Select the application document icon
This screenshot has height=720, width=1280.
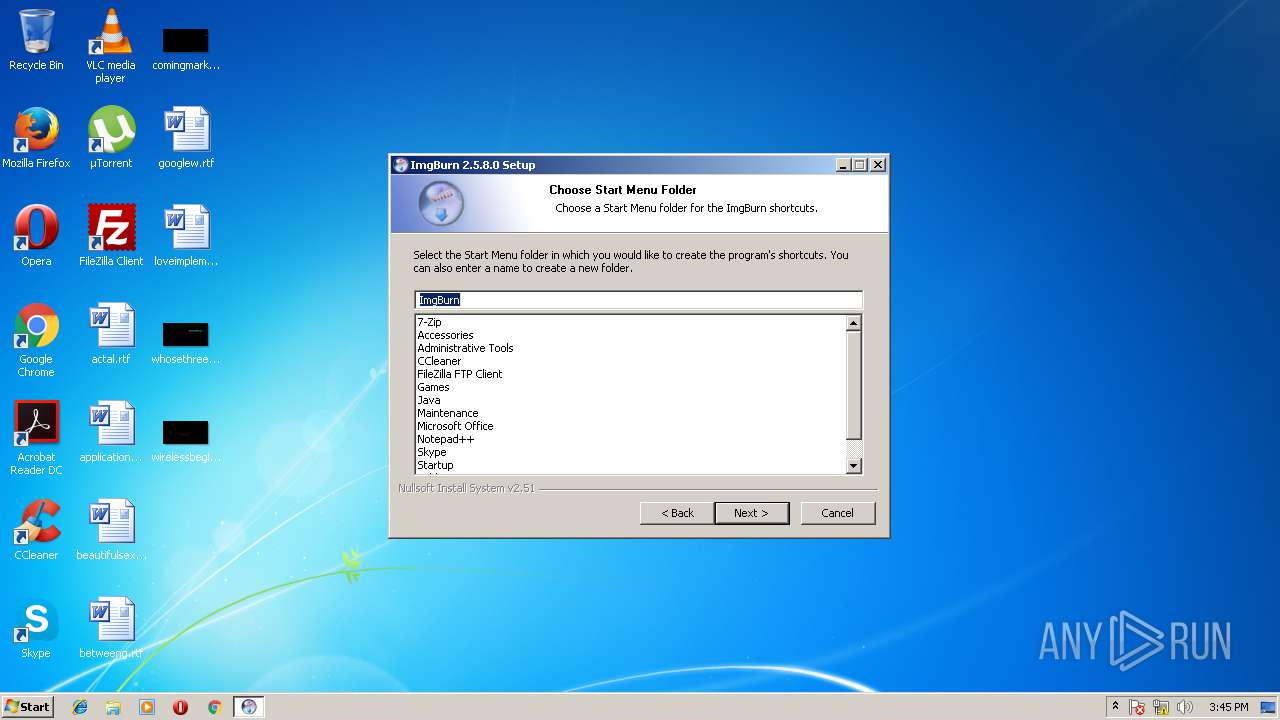(110, 432)
